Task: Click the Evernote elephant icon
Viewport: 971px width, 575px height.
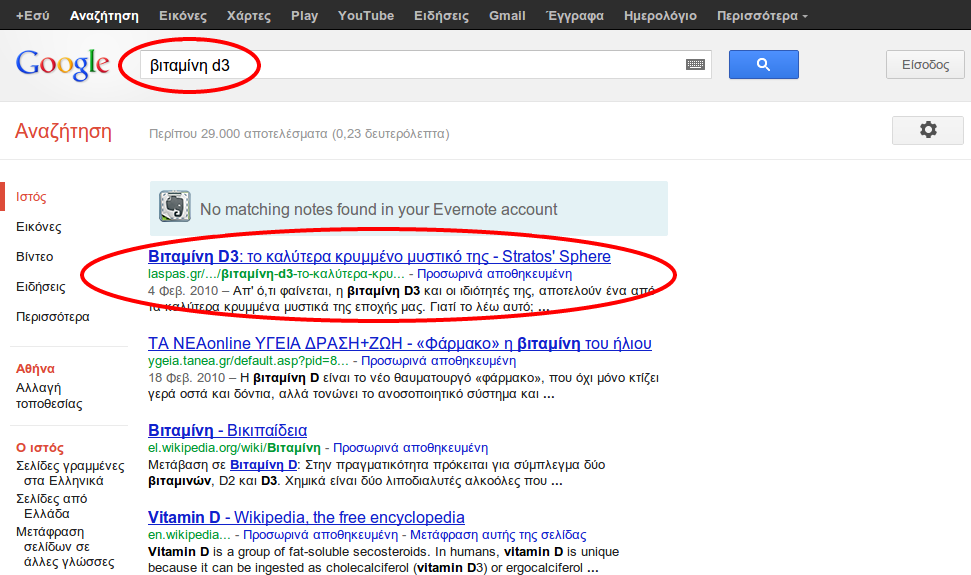Action: (x=175, y=206)
